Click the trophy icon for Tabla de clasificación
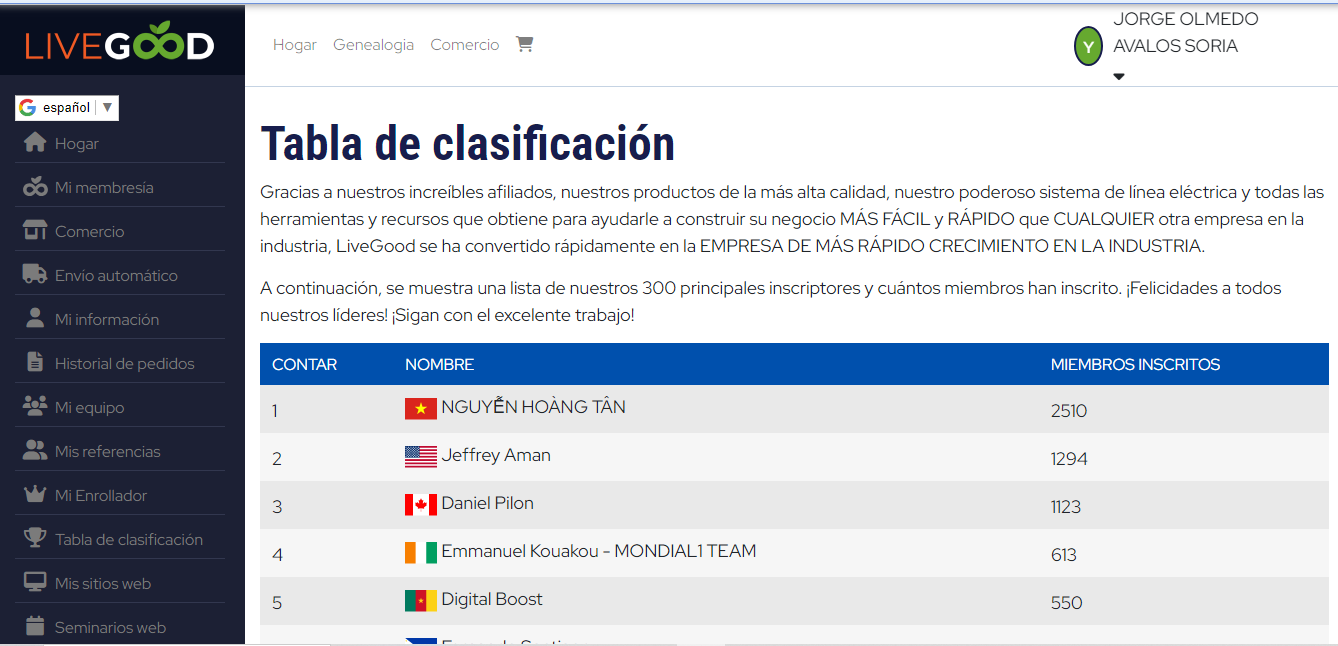 click(35, 539)
